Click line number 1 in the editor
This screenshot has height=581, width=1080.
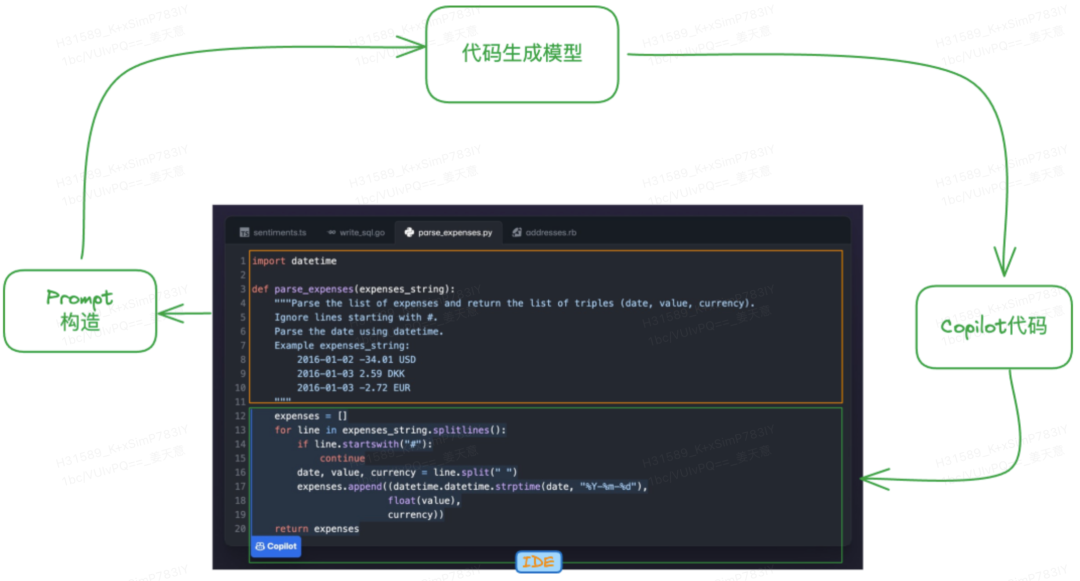[x=242, y=260]
